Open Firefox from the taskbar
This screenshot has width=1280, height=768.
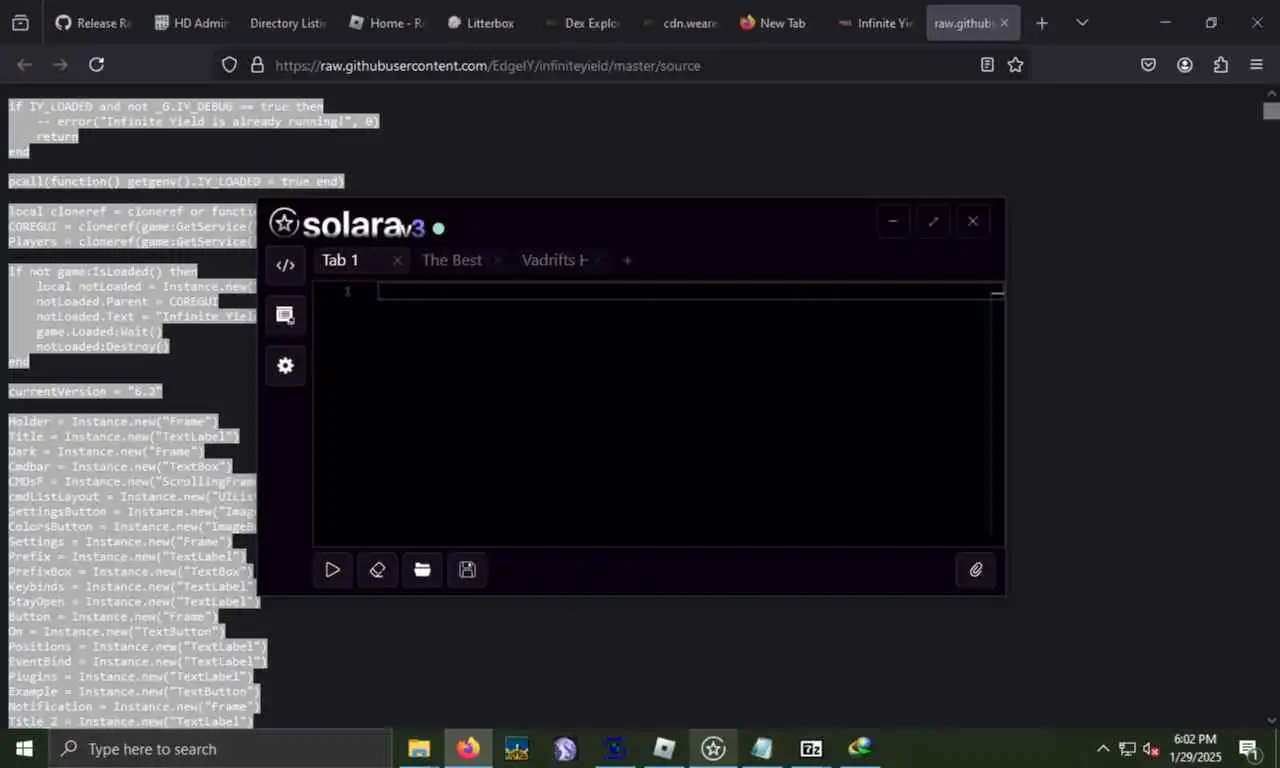[x=468, y=748]
